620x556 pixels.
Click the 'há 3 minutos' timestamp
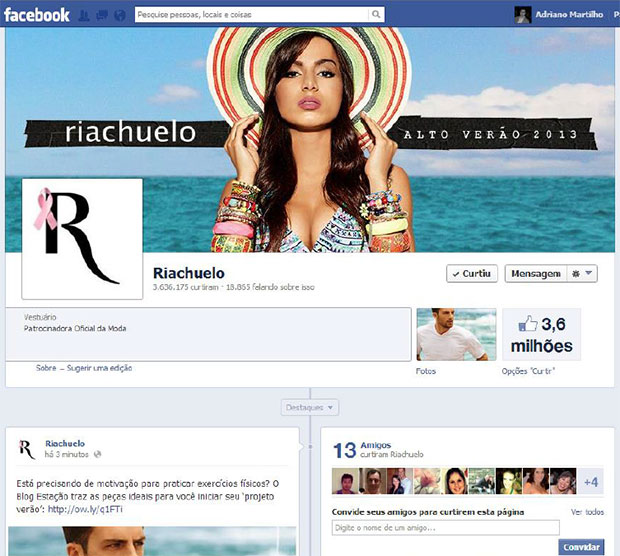click(66, 454)
